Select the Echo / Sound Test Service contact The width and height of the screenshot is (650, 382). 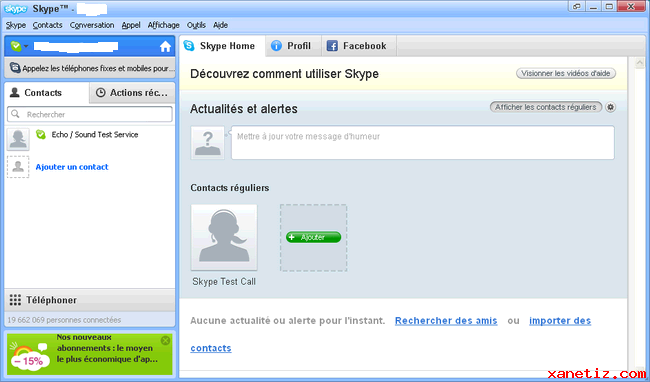coord(90,139)
